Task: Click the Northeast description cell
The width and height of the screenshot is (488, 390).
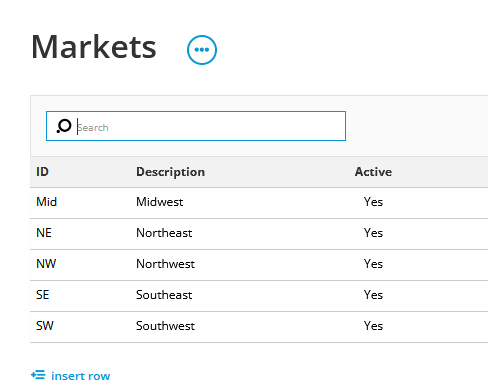Action: pos(164,233)
